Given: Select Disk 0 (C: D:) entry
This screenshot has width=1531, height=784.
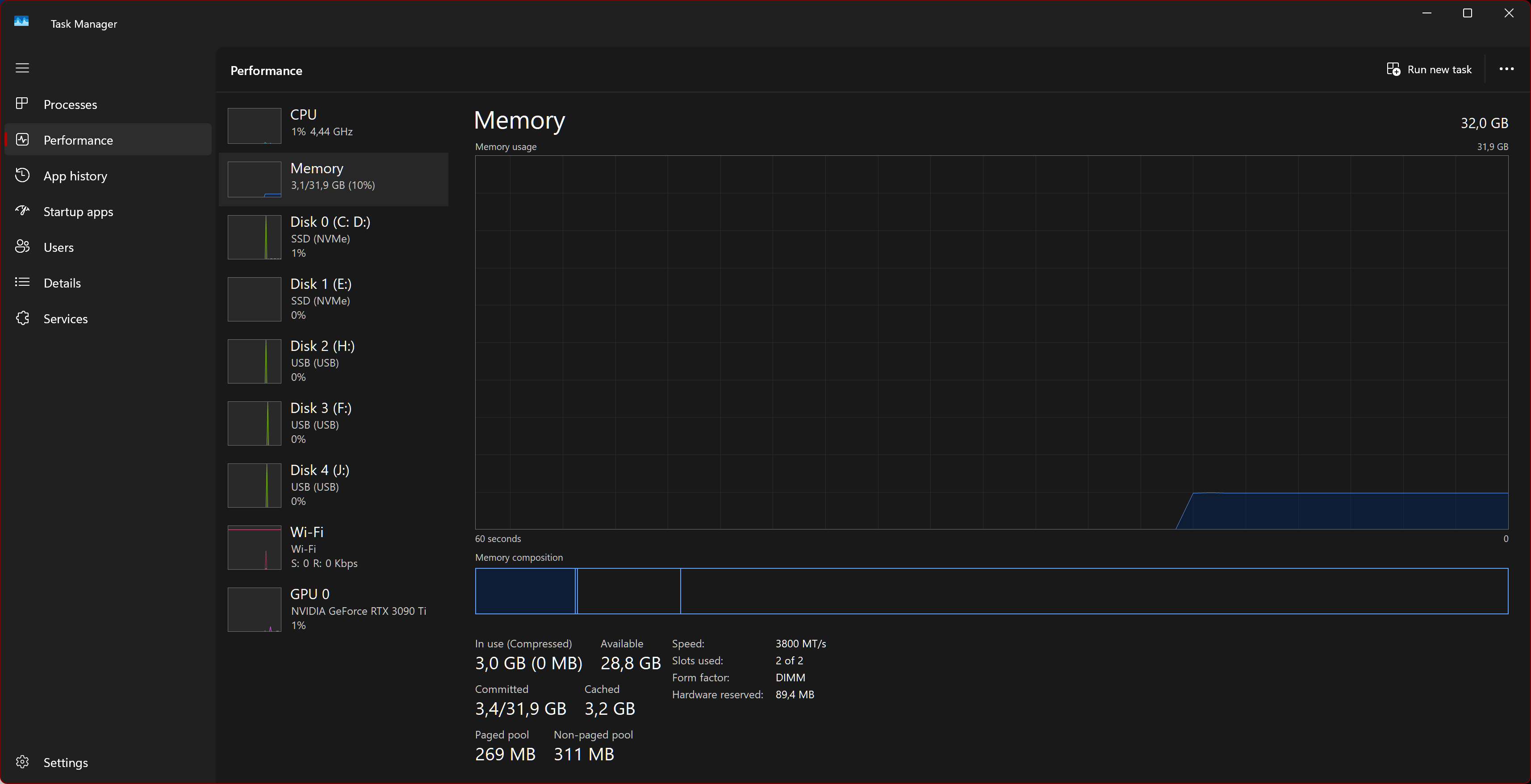Looking at the screenshot, I should coord(333,237).
